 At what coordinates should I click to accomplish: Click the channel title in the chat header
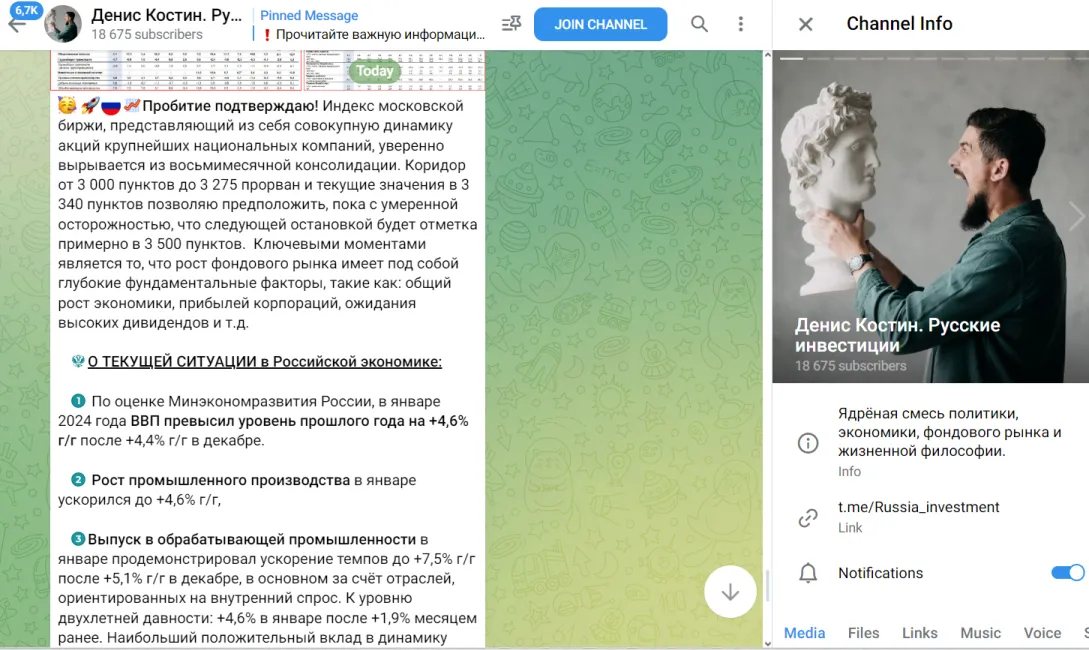(x=167, y=15)
